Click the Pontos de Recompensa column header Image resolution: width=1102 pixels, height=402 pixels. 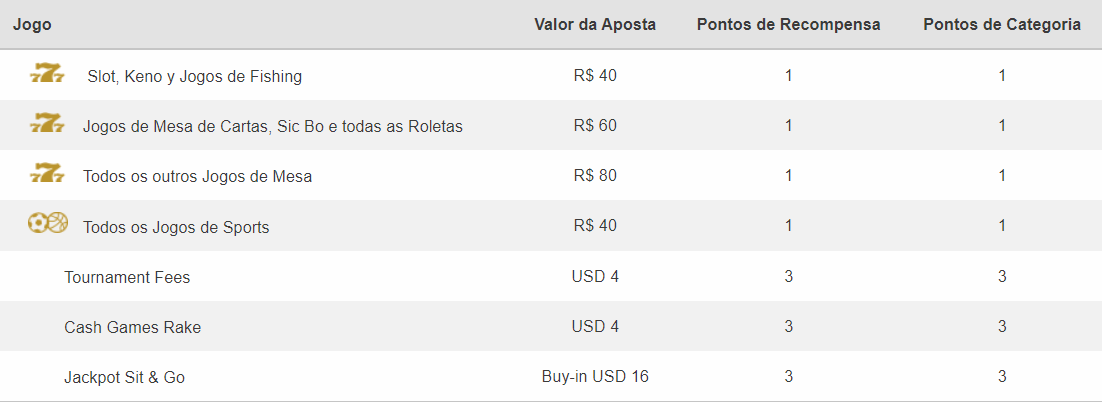(789, 25)
